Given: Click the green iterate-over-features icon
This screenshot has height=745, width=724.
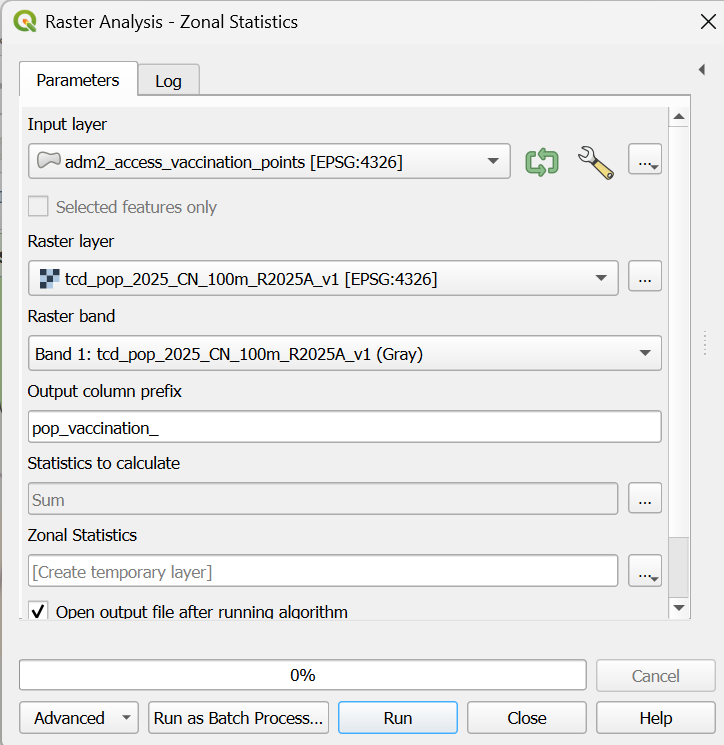Looking at the screenshot, I should pos(542,161).
